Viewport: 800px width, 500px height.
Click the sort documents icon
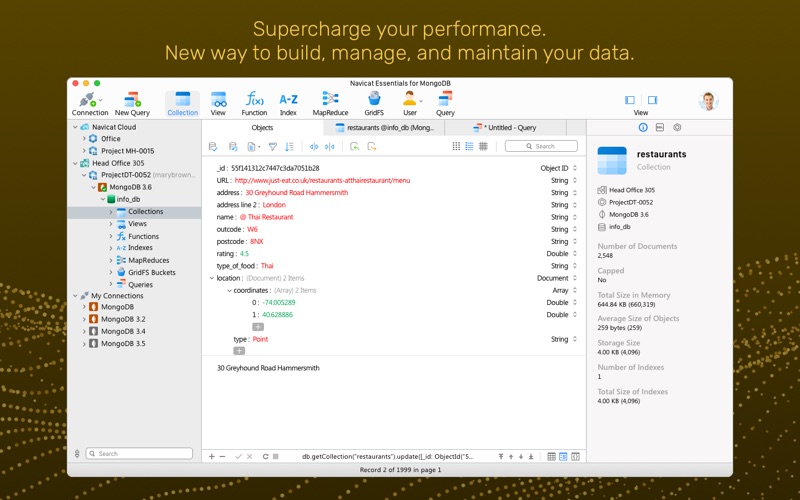[289, 147]
